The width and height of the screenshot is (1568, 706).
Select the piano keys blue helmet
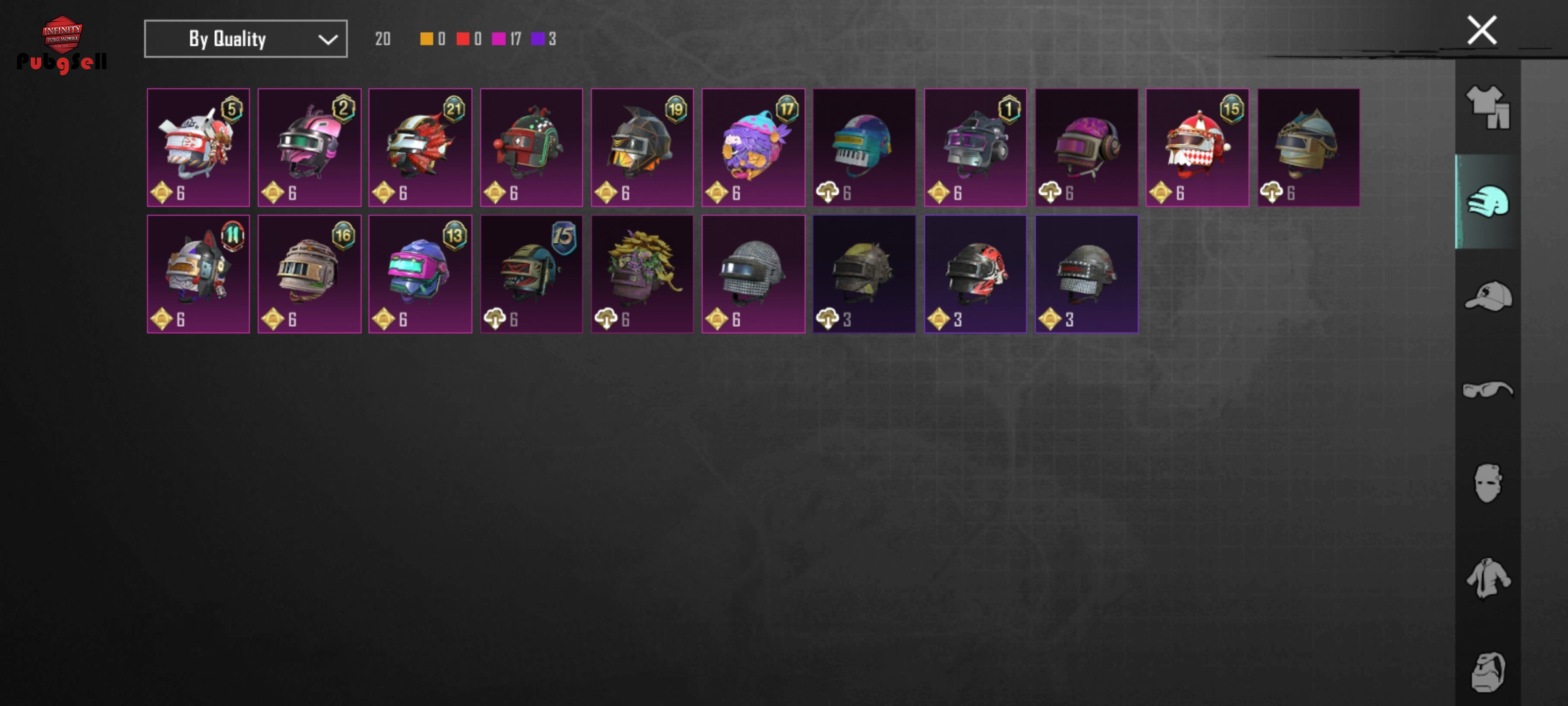pyautogui.click(x=864, y=148)
